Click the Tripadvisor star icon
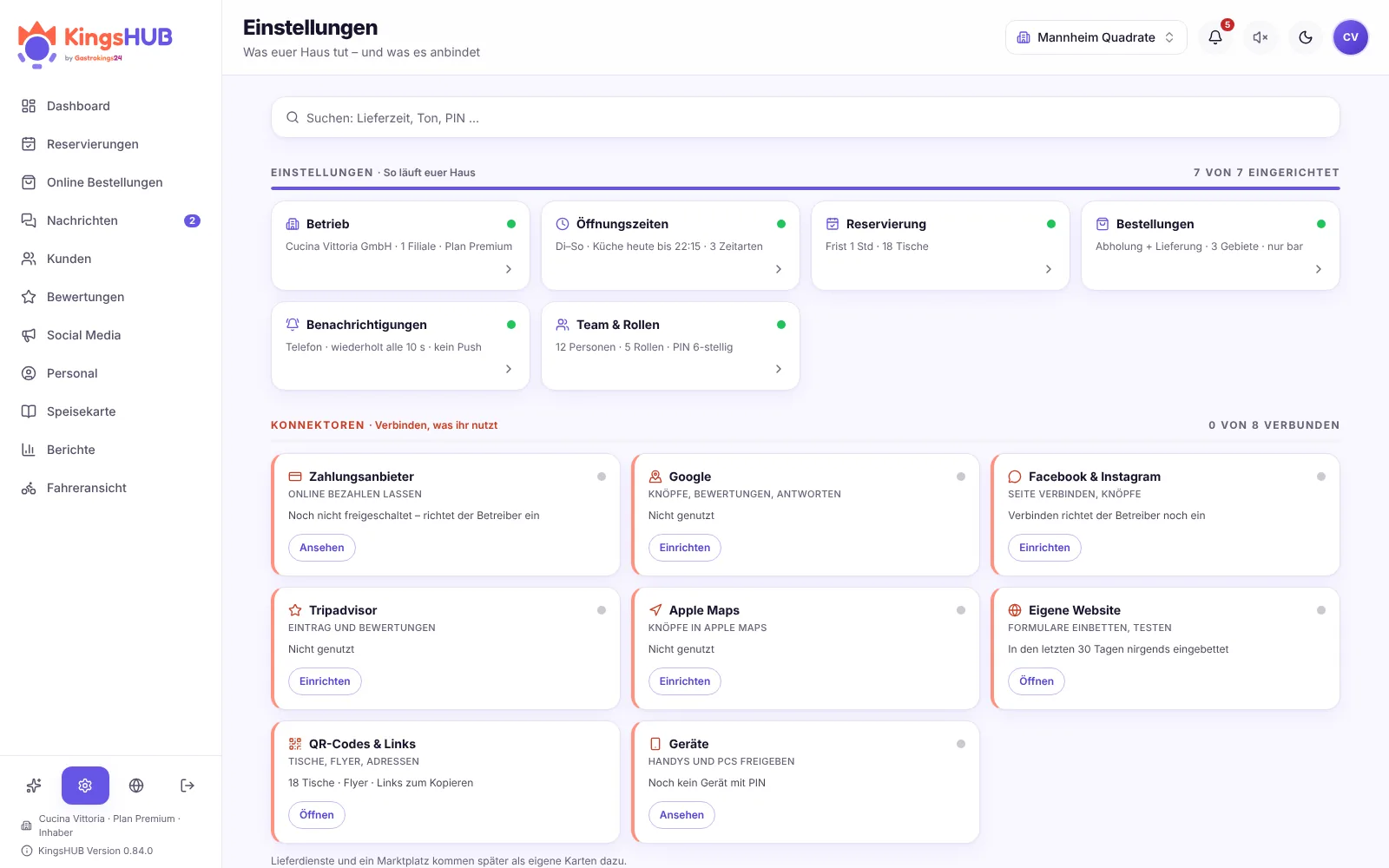The width and height of the screenshot is (1389, 868). coord(295,610)
